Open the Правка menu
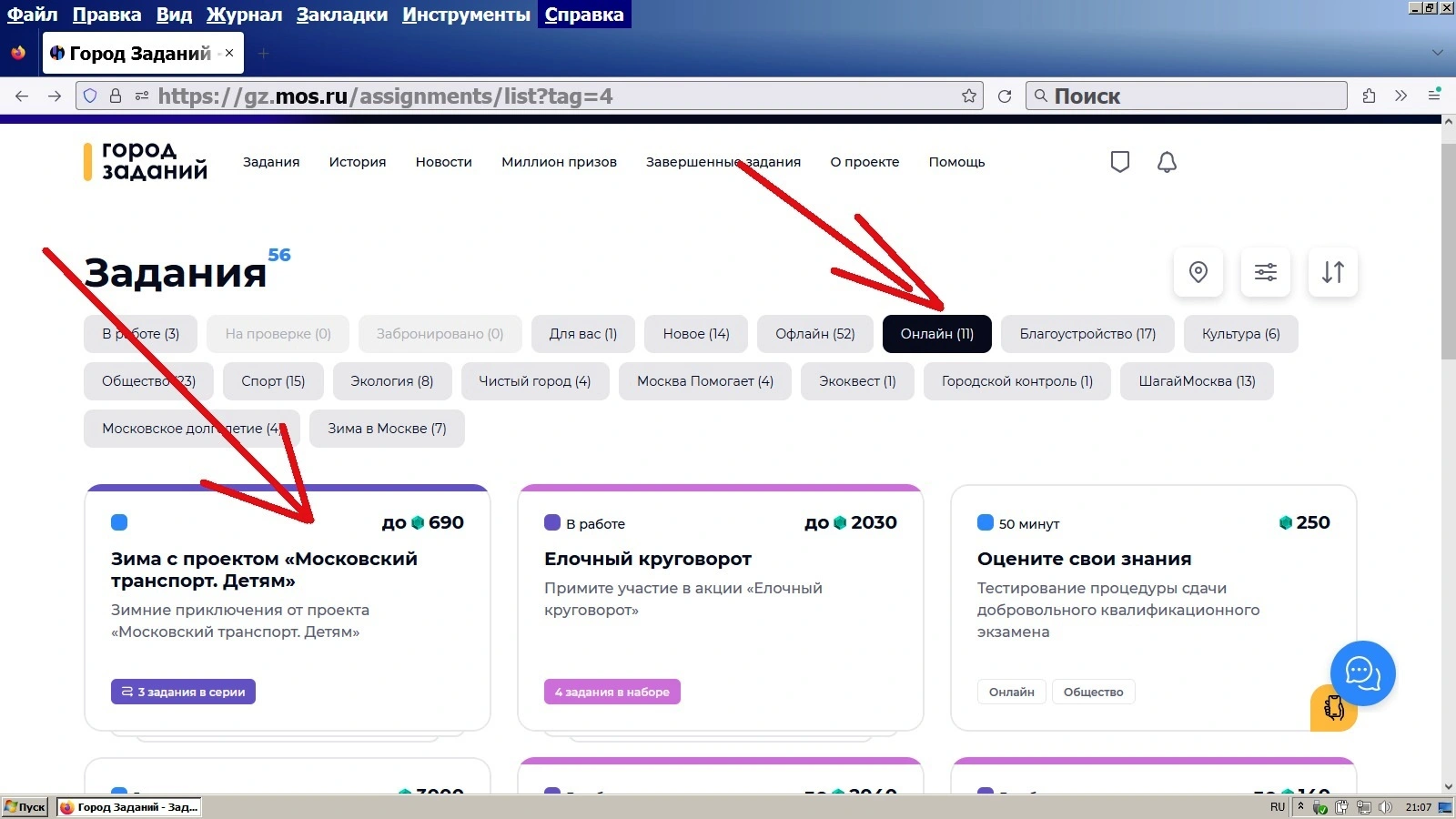Image resolution: width=1456 pixels, height=819 pixels. (106, 15)
